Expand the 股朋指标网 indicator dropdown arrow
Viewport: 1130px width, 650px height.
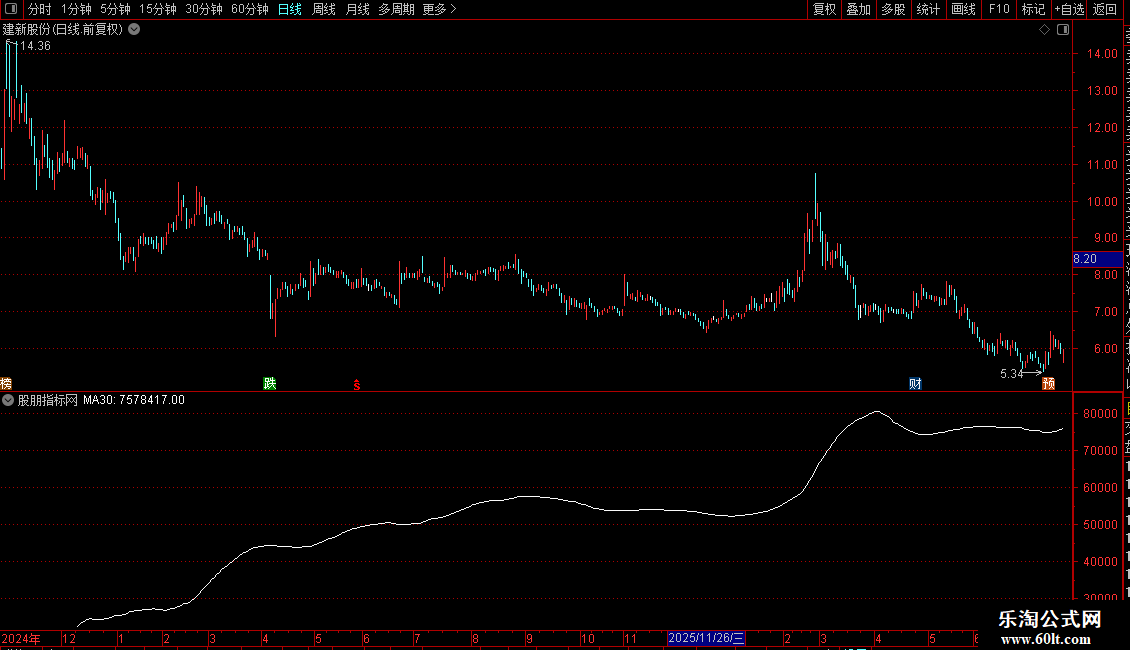point(8,400)
